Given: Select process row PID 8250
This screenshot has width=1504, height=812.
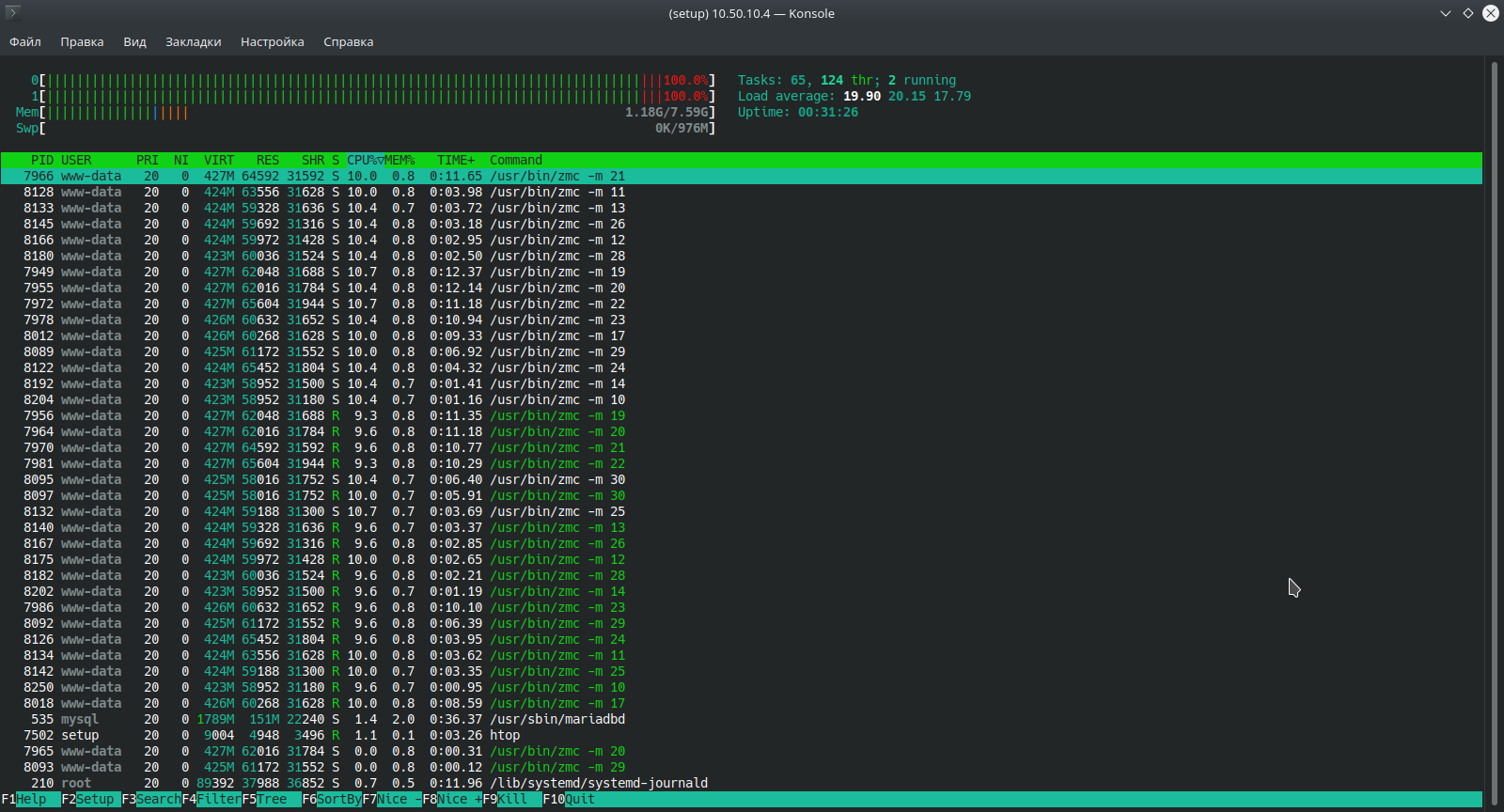Looking at the screenshot, I should (742, 687).
